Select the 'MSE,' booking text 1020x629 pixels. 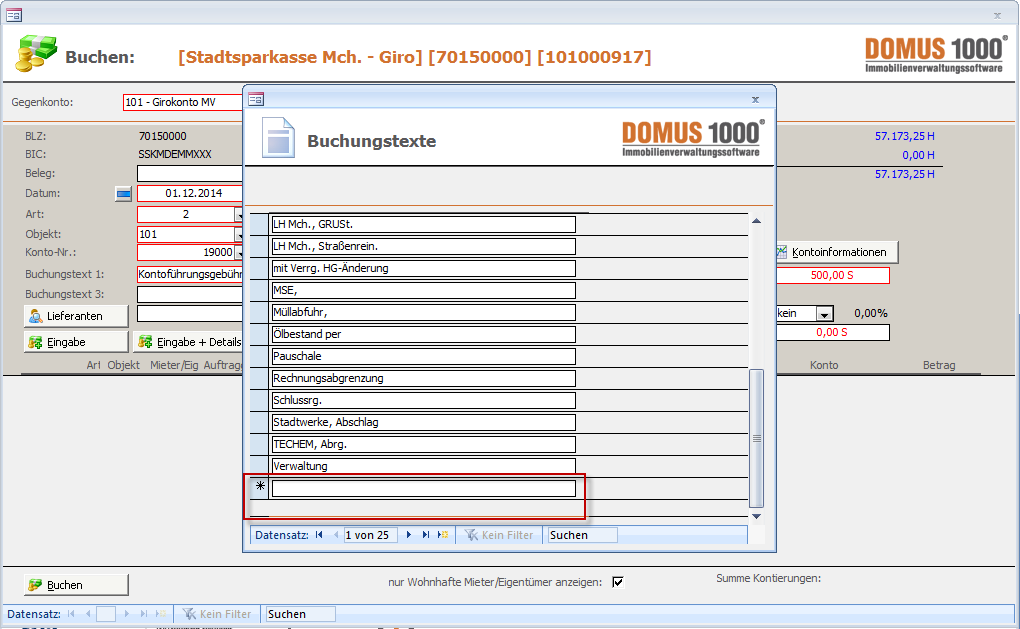tap(423, 290)
